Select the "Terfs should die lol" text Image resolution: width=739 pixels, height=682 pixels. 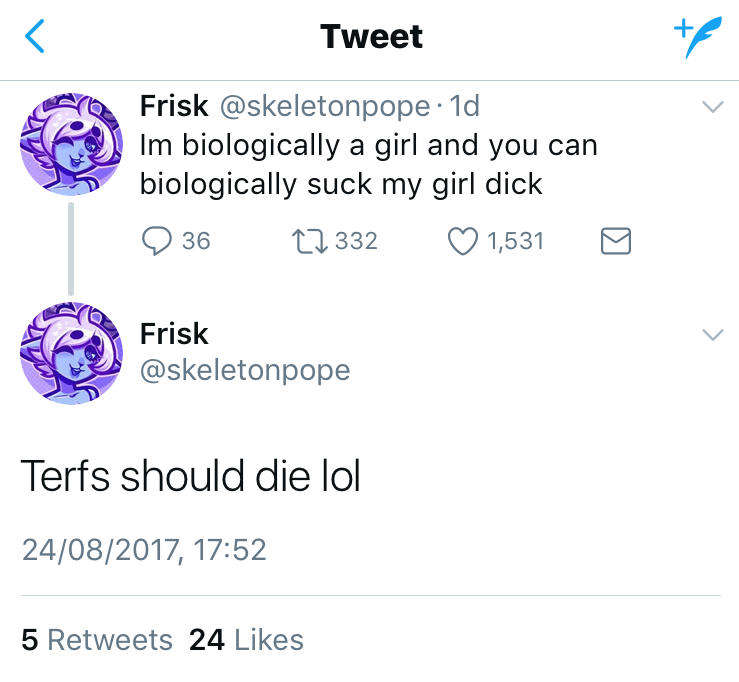pyautogui.click(x=190, y=478)
